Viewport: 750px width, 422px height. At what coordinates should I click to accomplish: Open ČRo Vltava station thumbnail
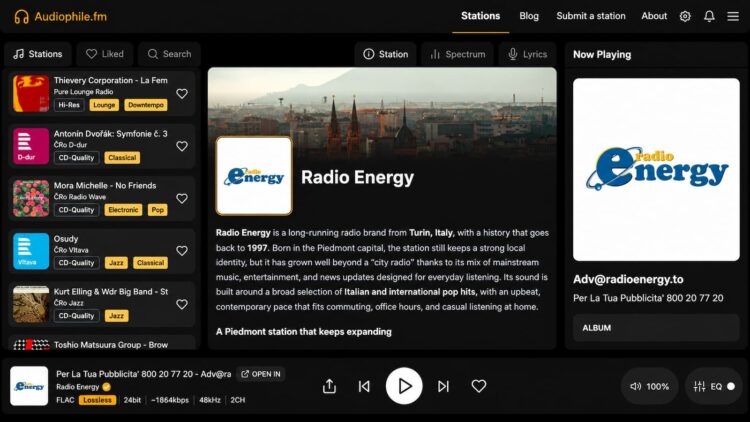click(x=31, y=251)
